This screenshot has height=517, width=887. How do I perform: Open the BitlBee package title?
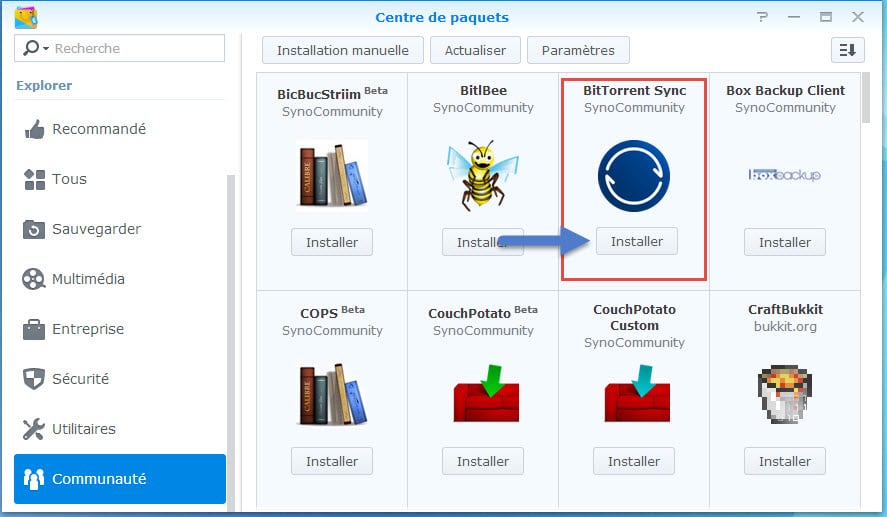tap(483, 91)
